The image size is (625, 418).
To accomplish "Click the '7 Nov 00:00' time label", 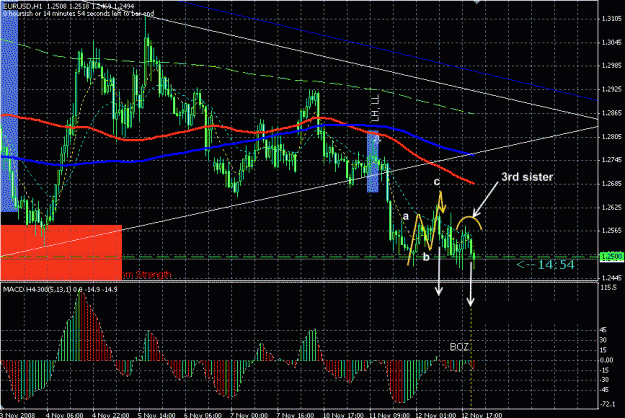I will [x=250, y=415].
